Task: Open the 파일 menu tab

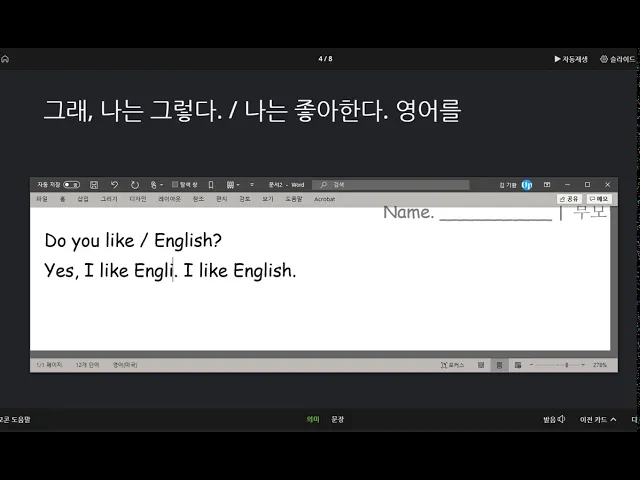Action: click(x=42, y=199)
